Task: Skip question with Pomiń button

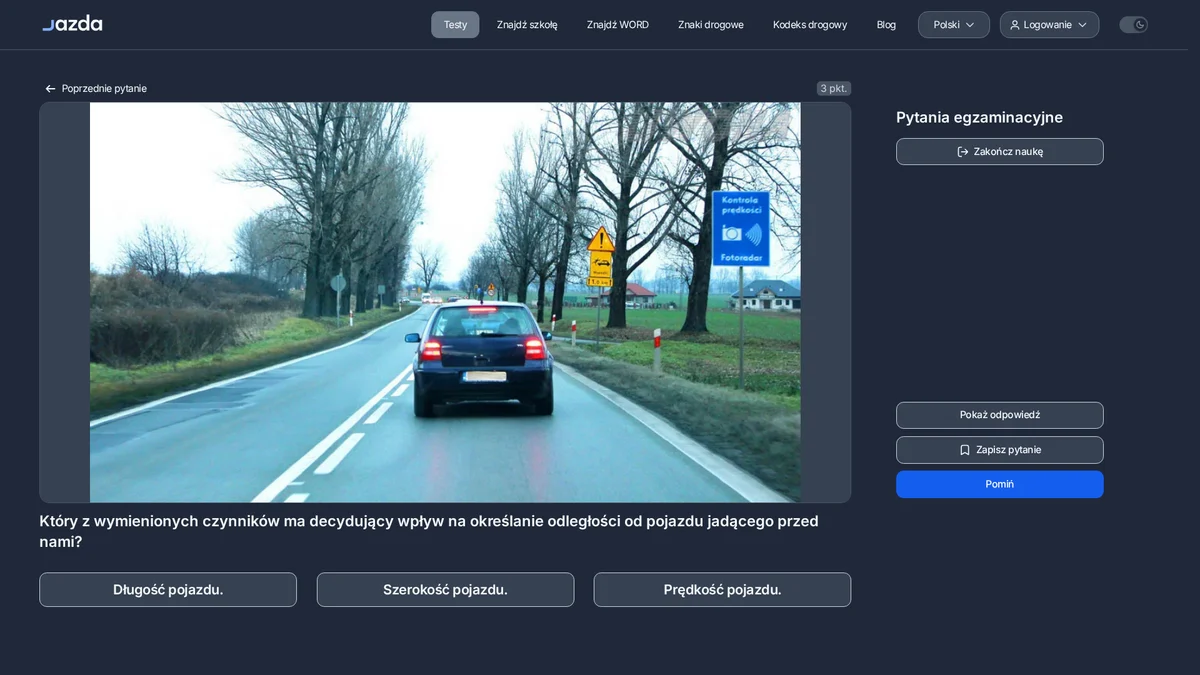Action: coord(1000,484)
